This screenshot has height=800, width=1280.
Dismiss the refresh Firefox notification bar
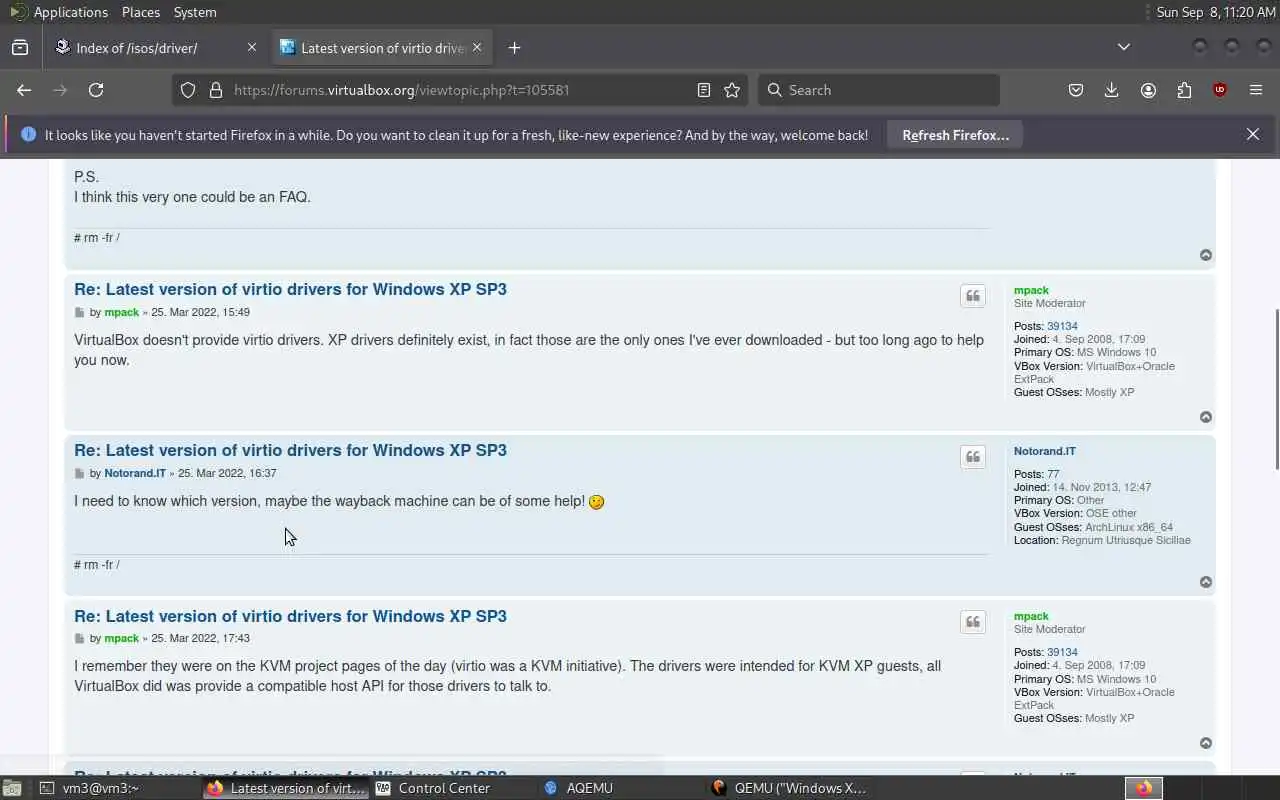pyautogui.click(x=1252, y=134)
